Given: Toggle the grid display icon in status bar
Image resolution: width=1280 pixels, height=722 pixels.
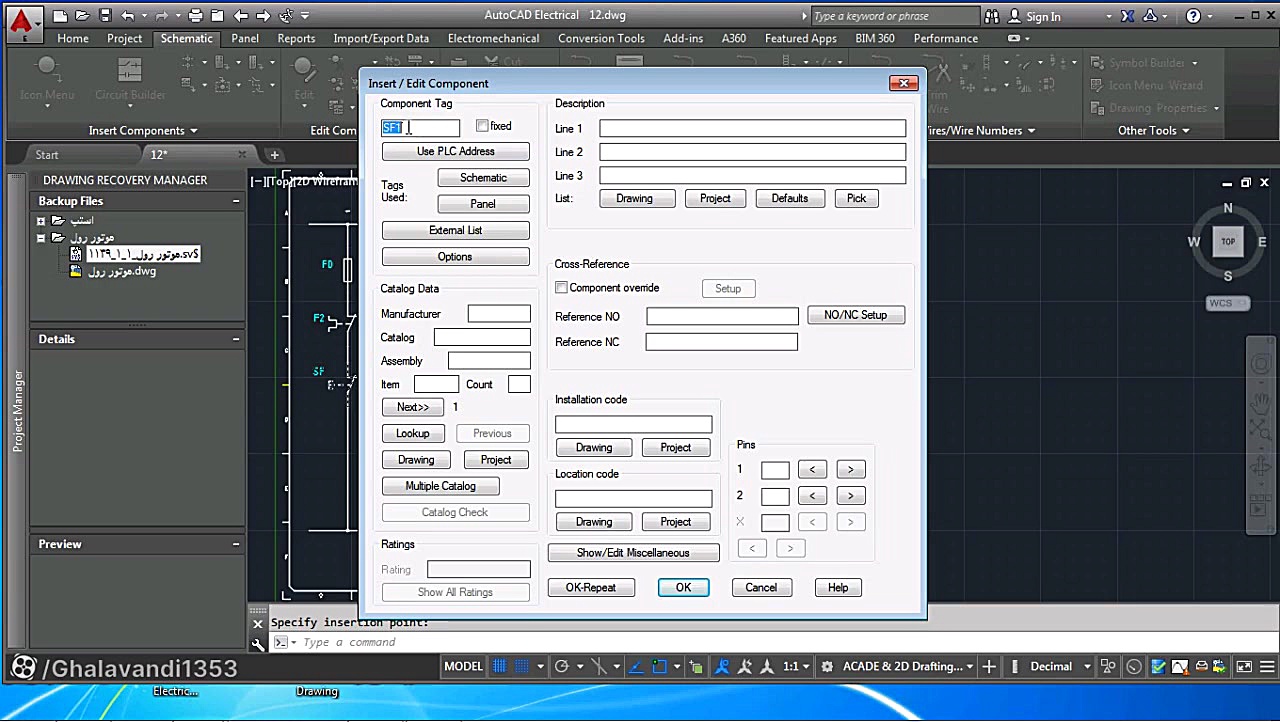Looking at the screenshot, I should 500,667.
